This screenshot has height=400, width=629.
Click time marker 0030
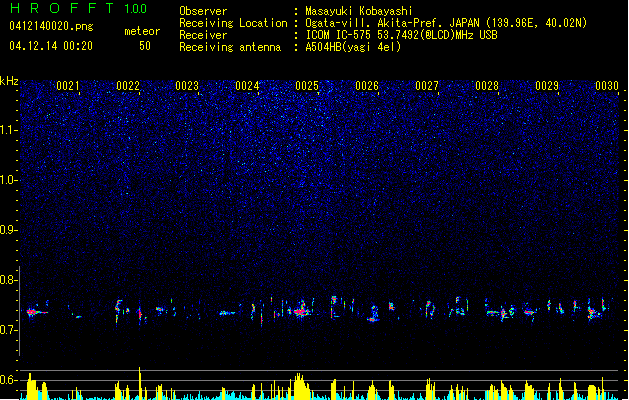(607, 86)
